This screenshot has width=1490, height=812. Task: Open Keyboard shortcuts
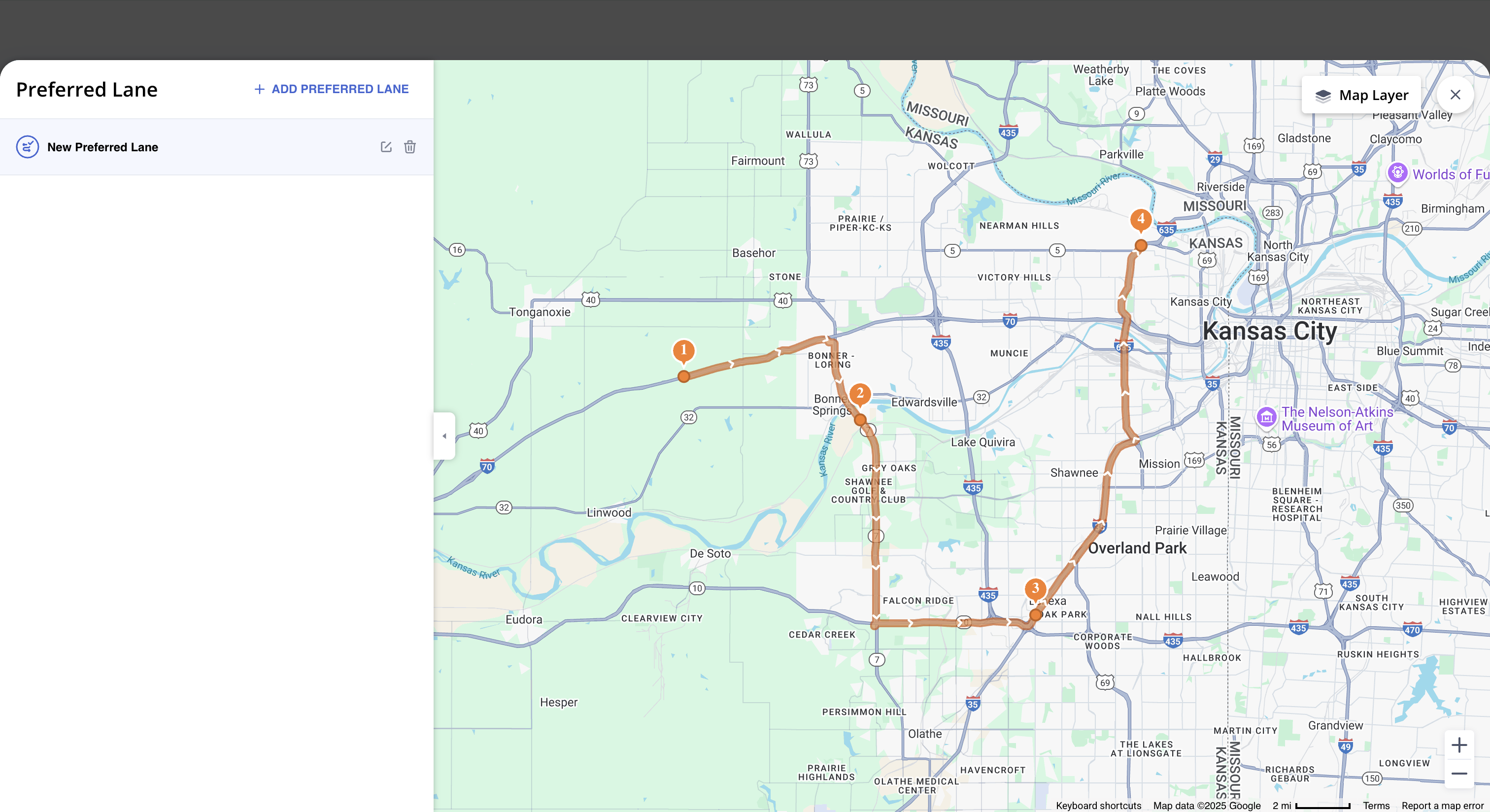(x=1098, y=806)
